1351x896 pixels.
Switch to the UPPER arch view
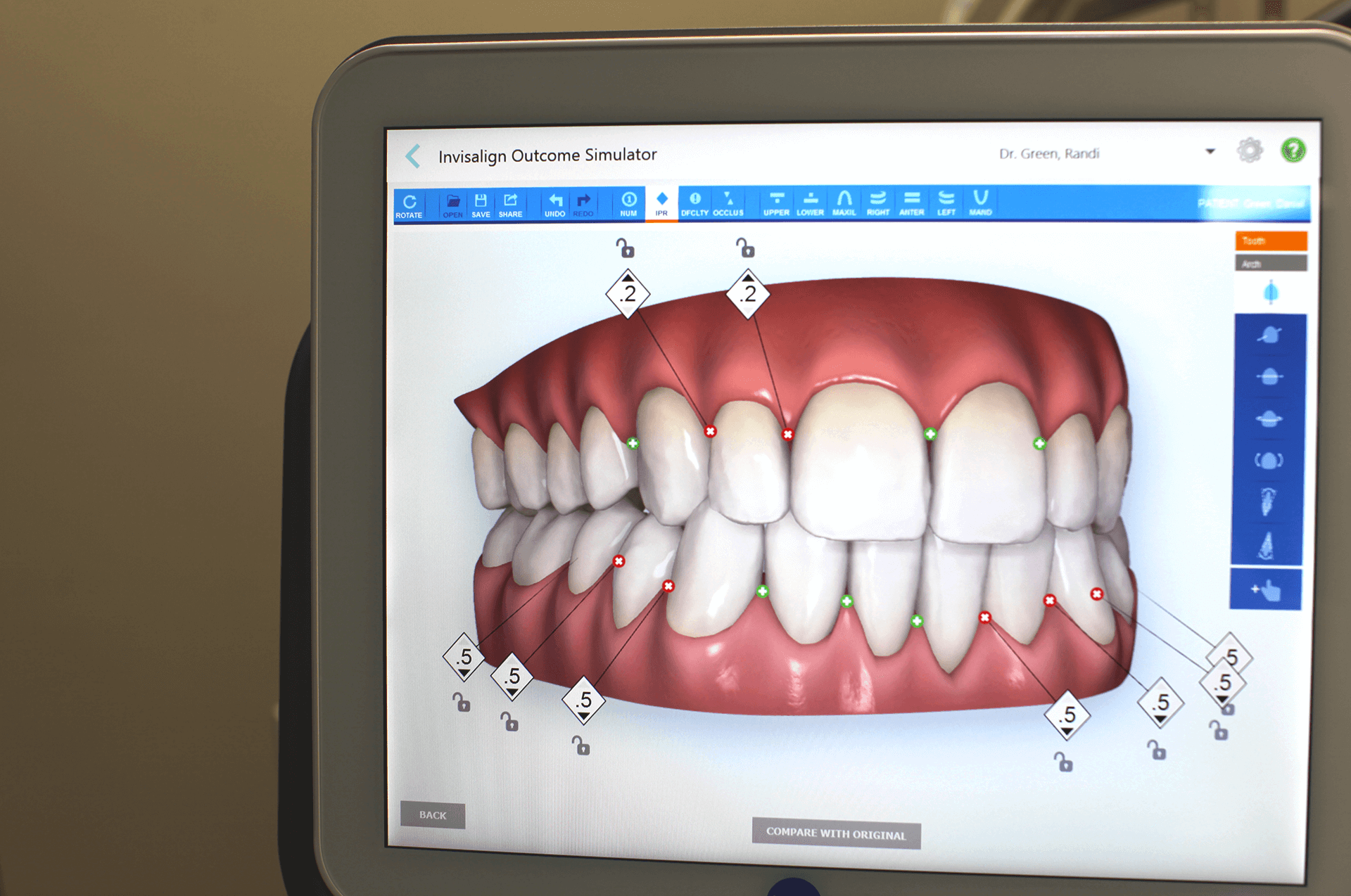click(x=776, y=203)
